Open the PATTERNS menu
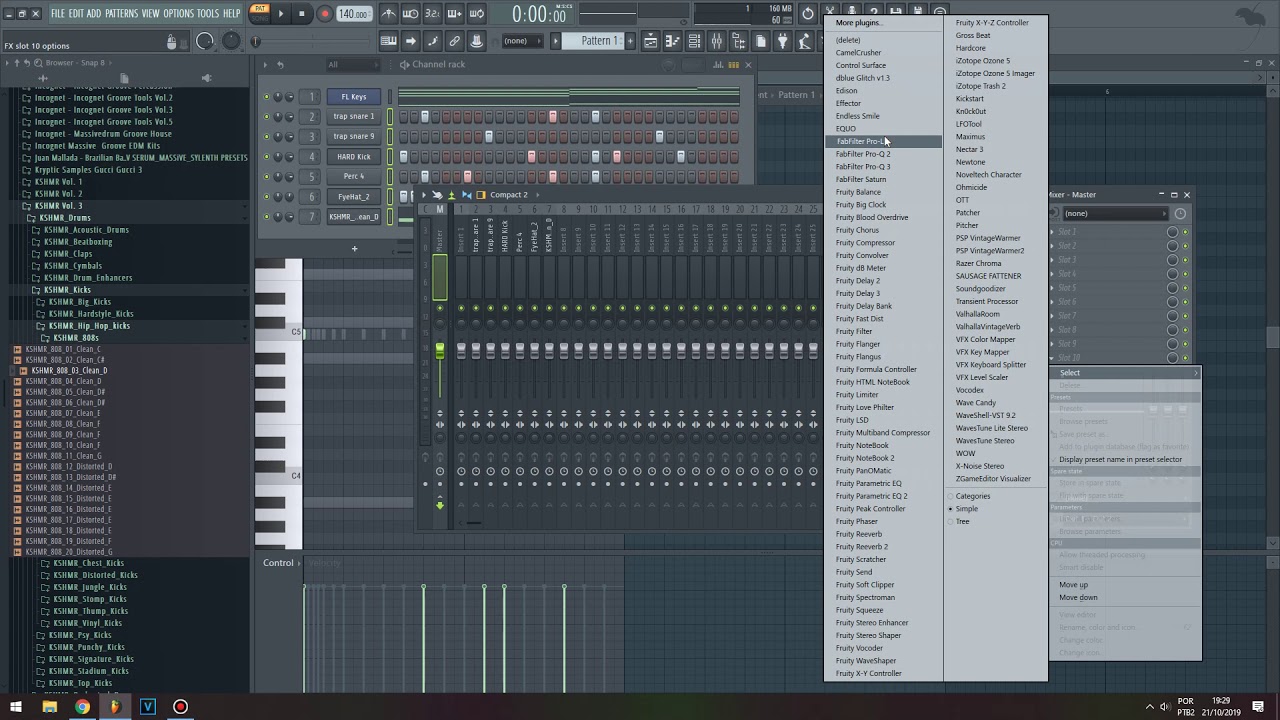 coord(121,14)
